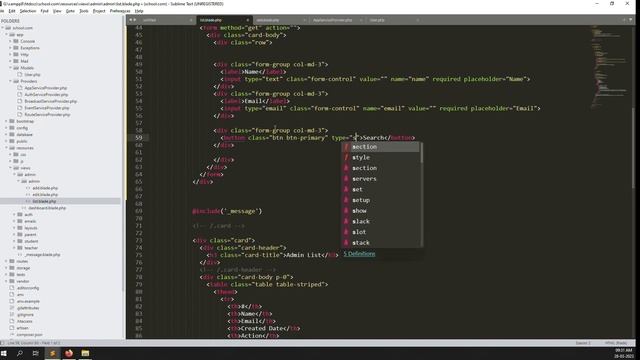640x360 pixels.
Task: Open User.php file in sidebar
Action: (32, 75)
